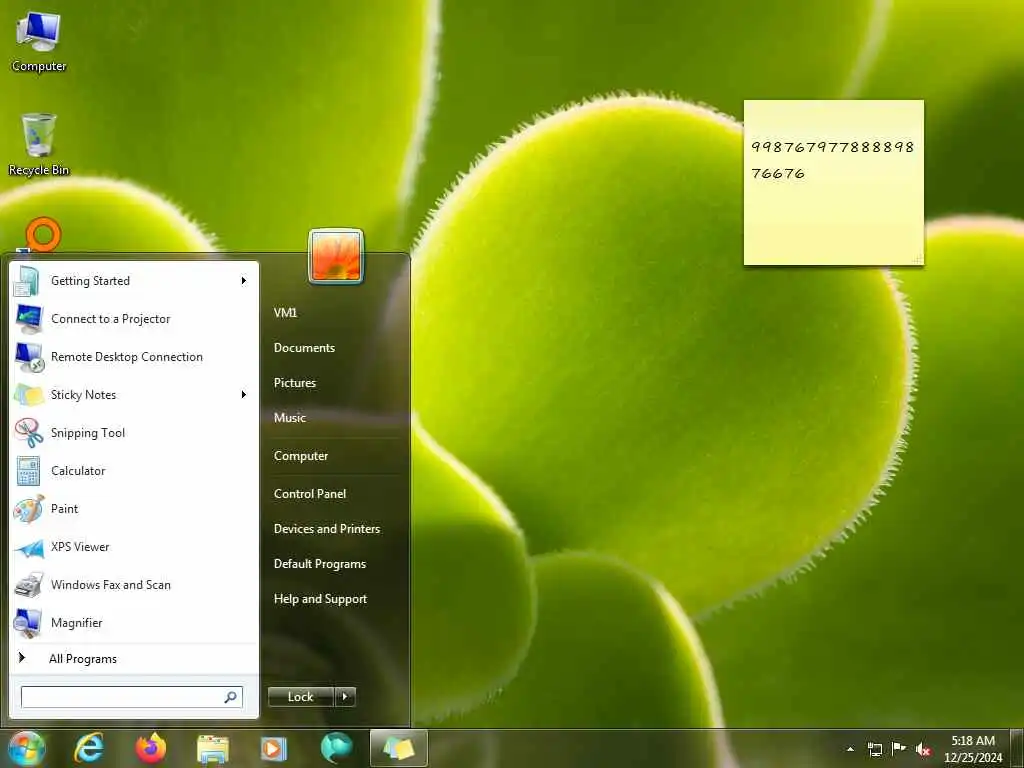The width and height of the screenshot is (1024, 768).
Task: Open the Recycle Bin desktop icon
Action: coord(39,145)
